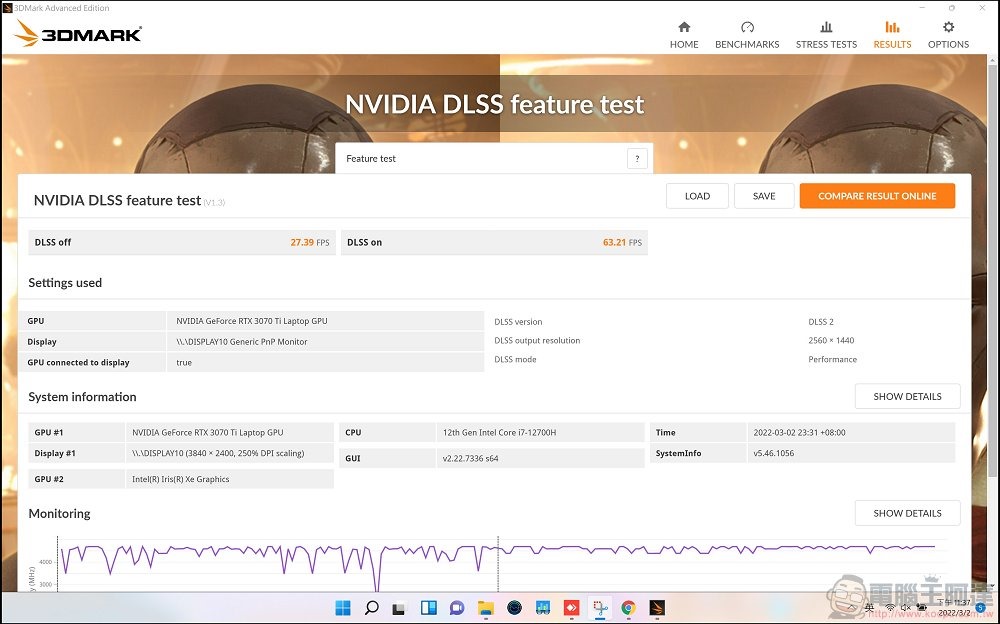Open Widgets from the taskbar
Viewport: 1000px width, 624px height.
[x=429, y=608]
